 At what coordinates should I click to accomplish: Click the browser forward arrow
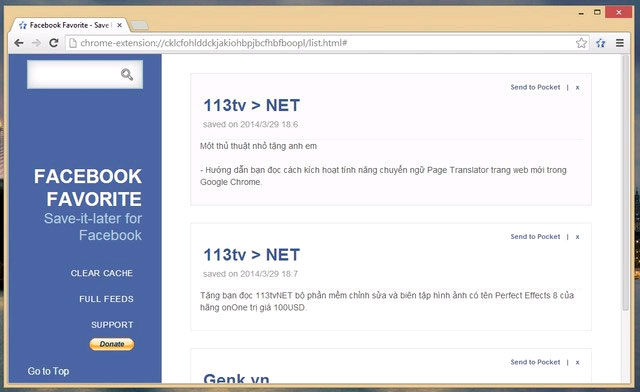[36, 43]
